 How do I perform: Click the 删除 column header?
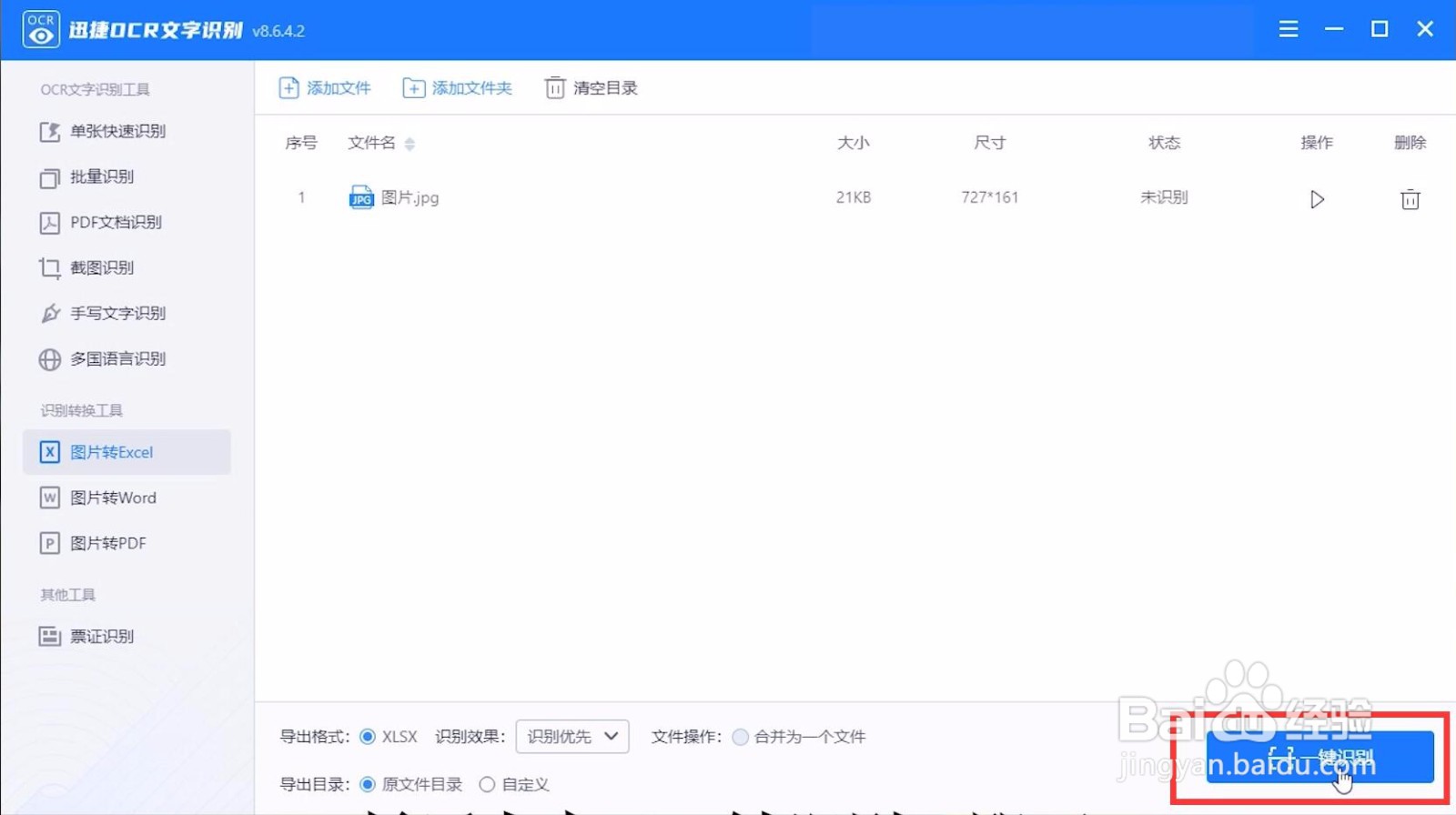(x=1410, y=143)
